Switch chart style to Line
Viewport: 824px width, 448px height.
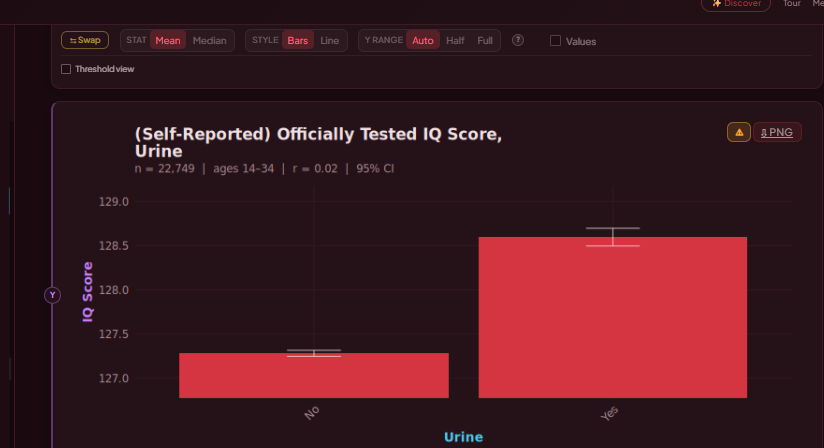point(329,41)
